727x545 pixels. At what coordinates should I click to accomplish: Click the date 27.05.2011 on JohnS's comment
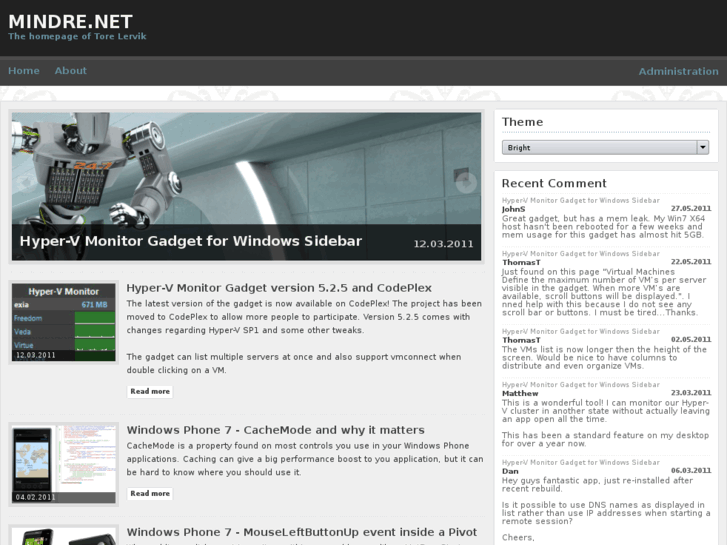coord(691,209)
